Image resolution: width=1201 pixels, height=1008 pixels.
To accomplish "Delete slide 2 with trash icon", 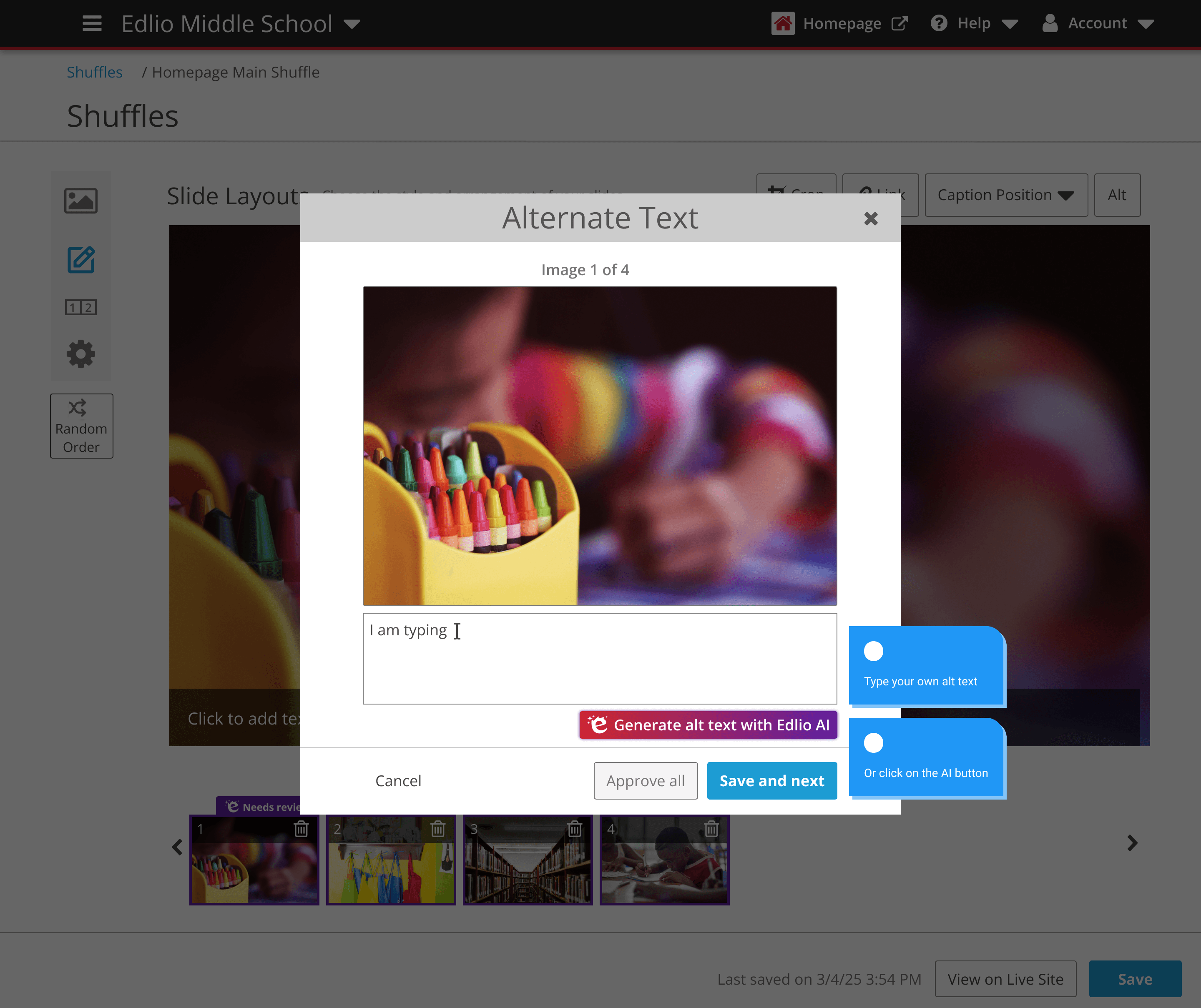I will pos(437,829).
